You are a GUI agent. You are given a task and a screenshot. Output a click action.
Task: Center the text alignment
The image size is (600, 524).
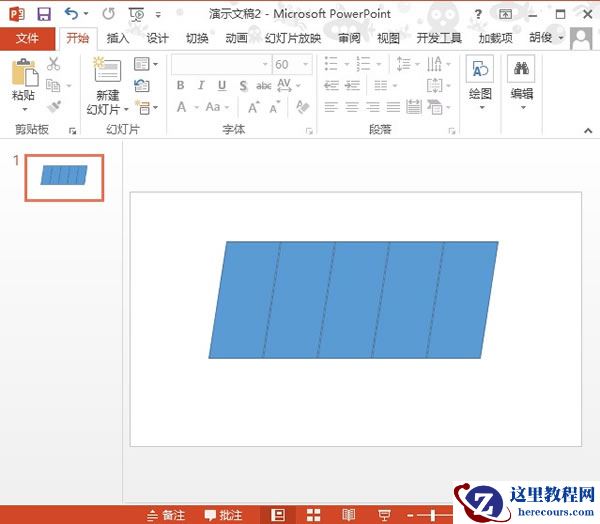click(352, 107)
